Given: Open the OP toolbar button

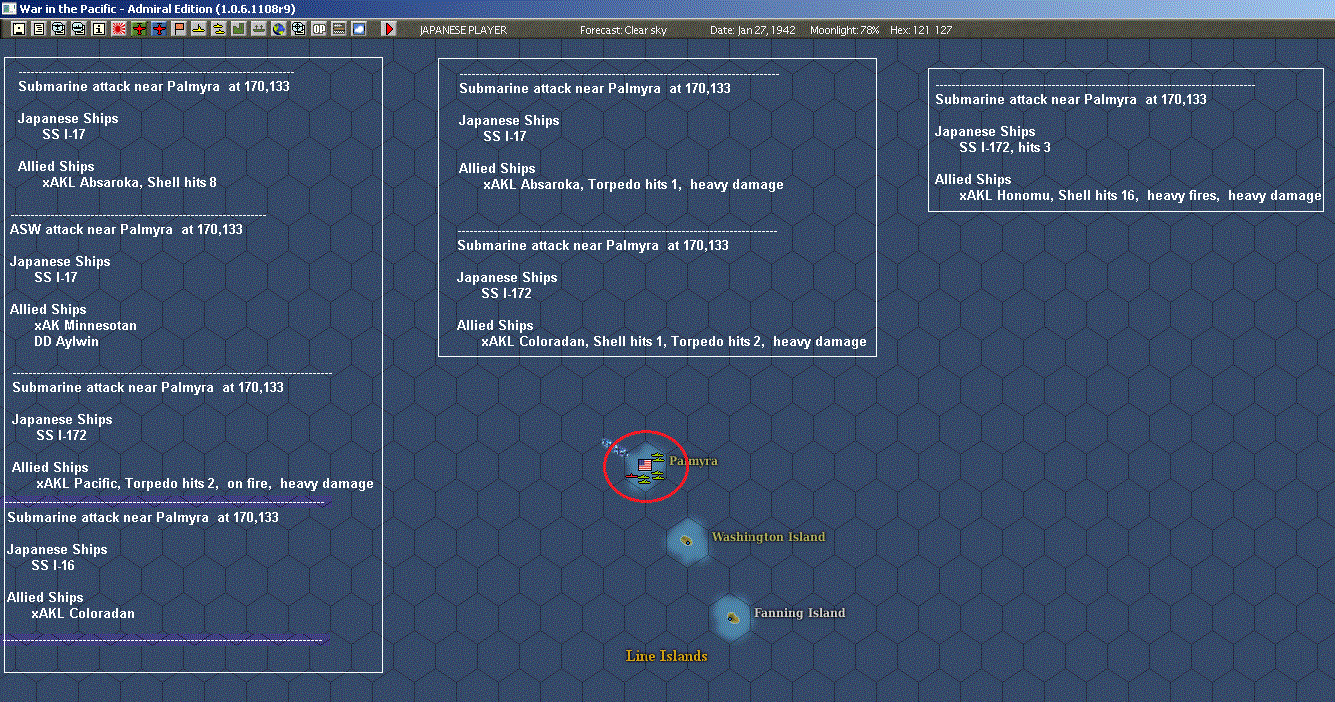Looking at the screenshot, I should coord(319,29).
